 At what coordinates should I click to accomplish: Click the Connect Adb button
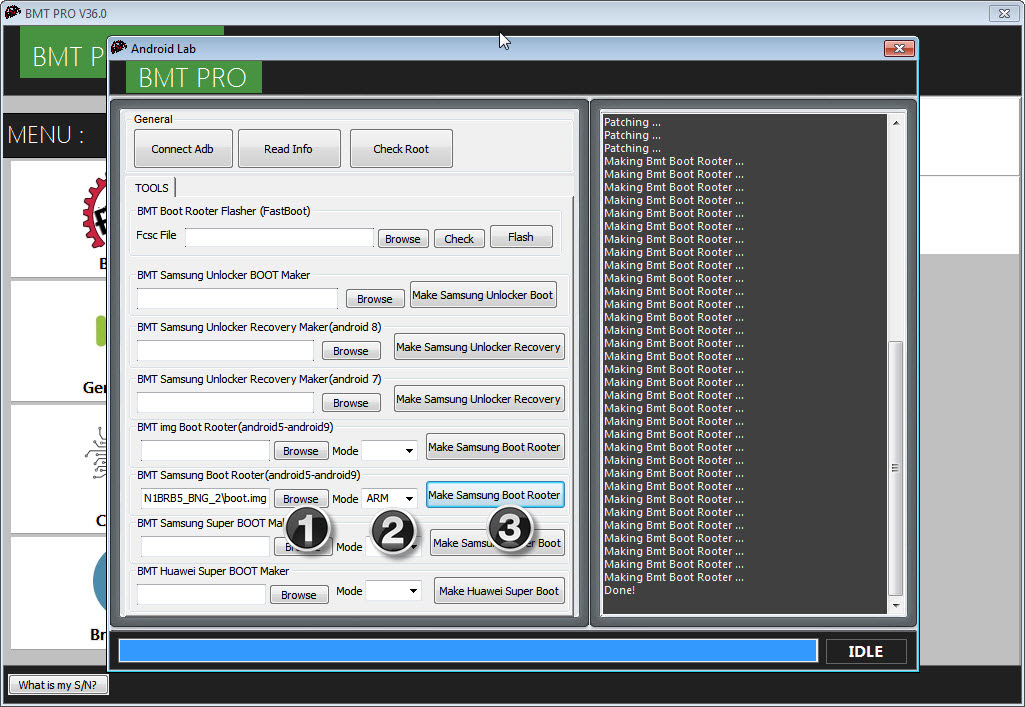[x=182, y=149]
